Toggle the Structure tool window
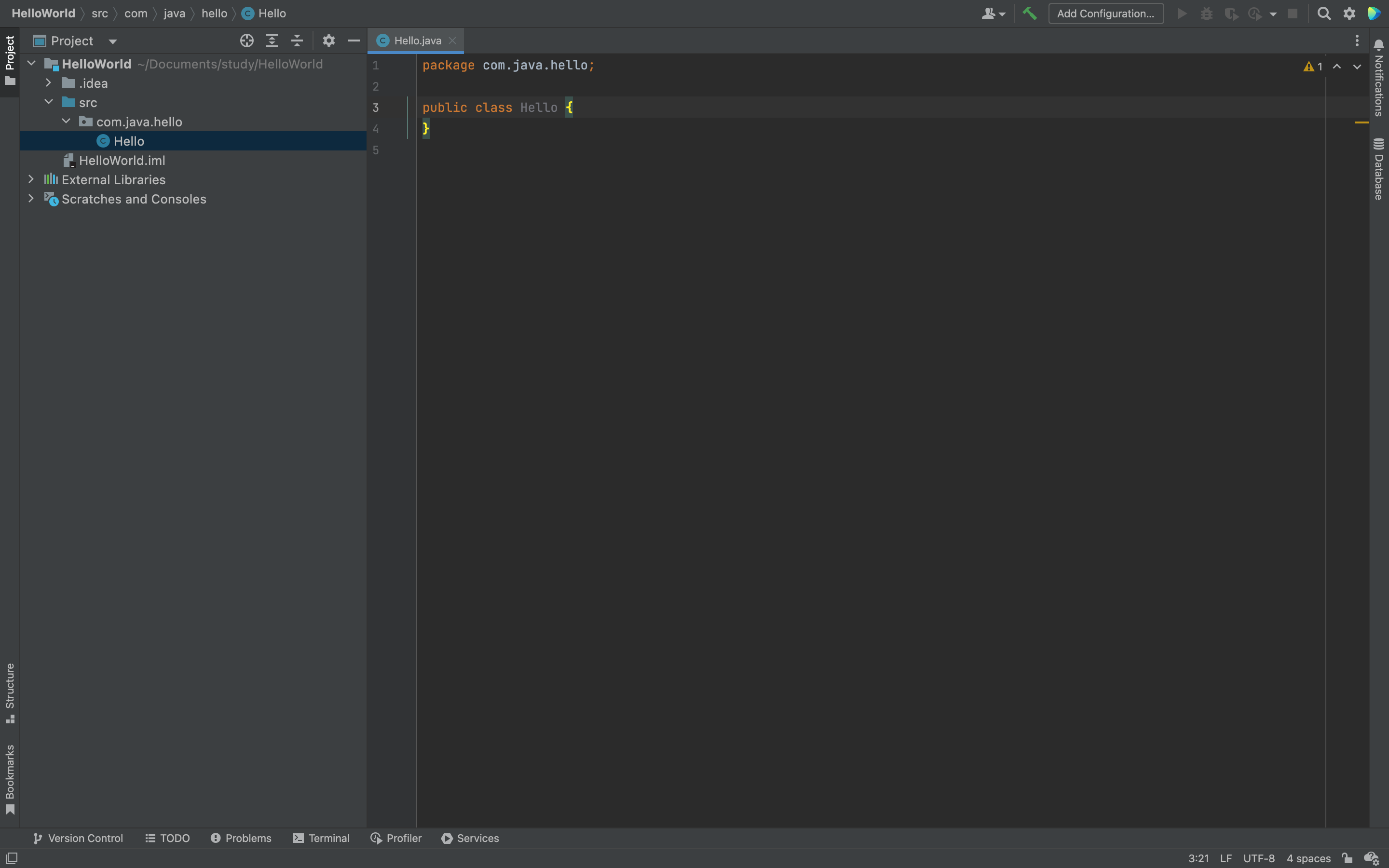Image resolution: width=1389 pixels, height=868 pixels. [x=10, y=692]
